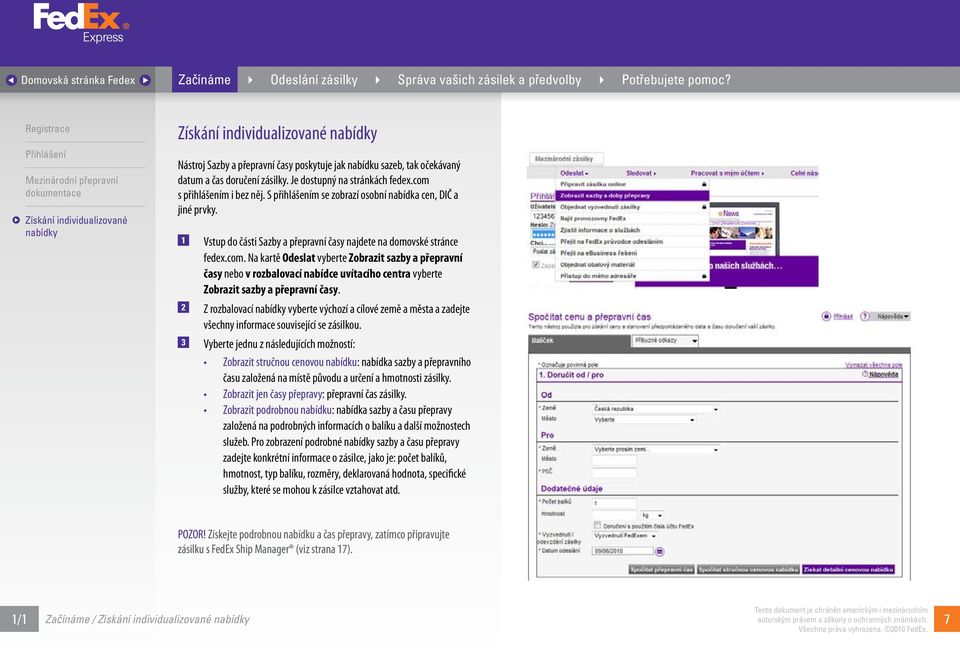
Task: Click Spočítat stručnou cenovou nabídku button
Action: (748, 570)
